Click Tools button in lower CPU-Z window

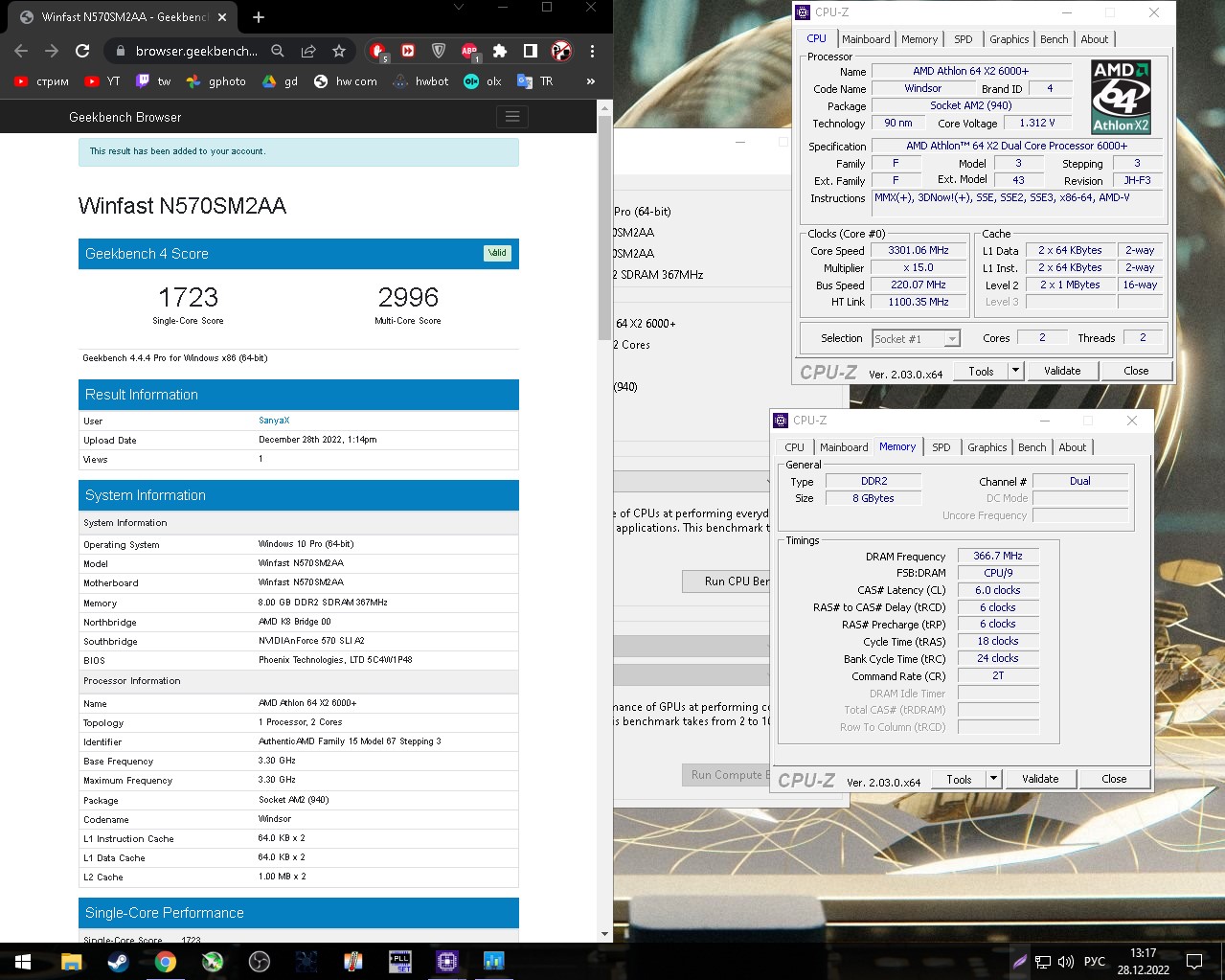point(959,779)
